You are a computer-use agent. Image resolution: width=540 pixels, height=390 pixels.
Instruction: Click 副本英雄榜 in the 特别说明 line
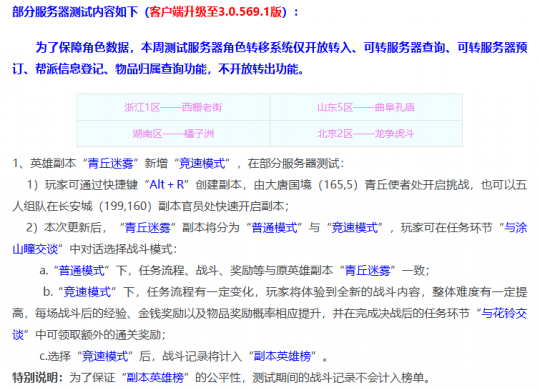(155, 378)
